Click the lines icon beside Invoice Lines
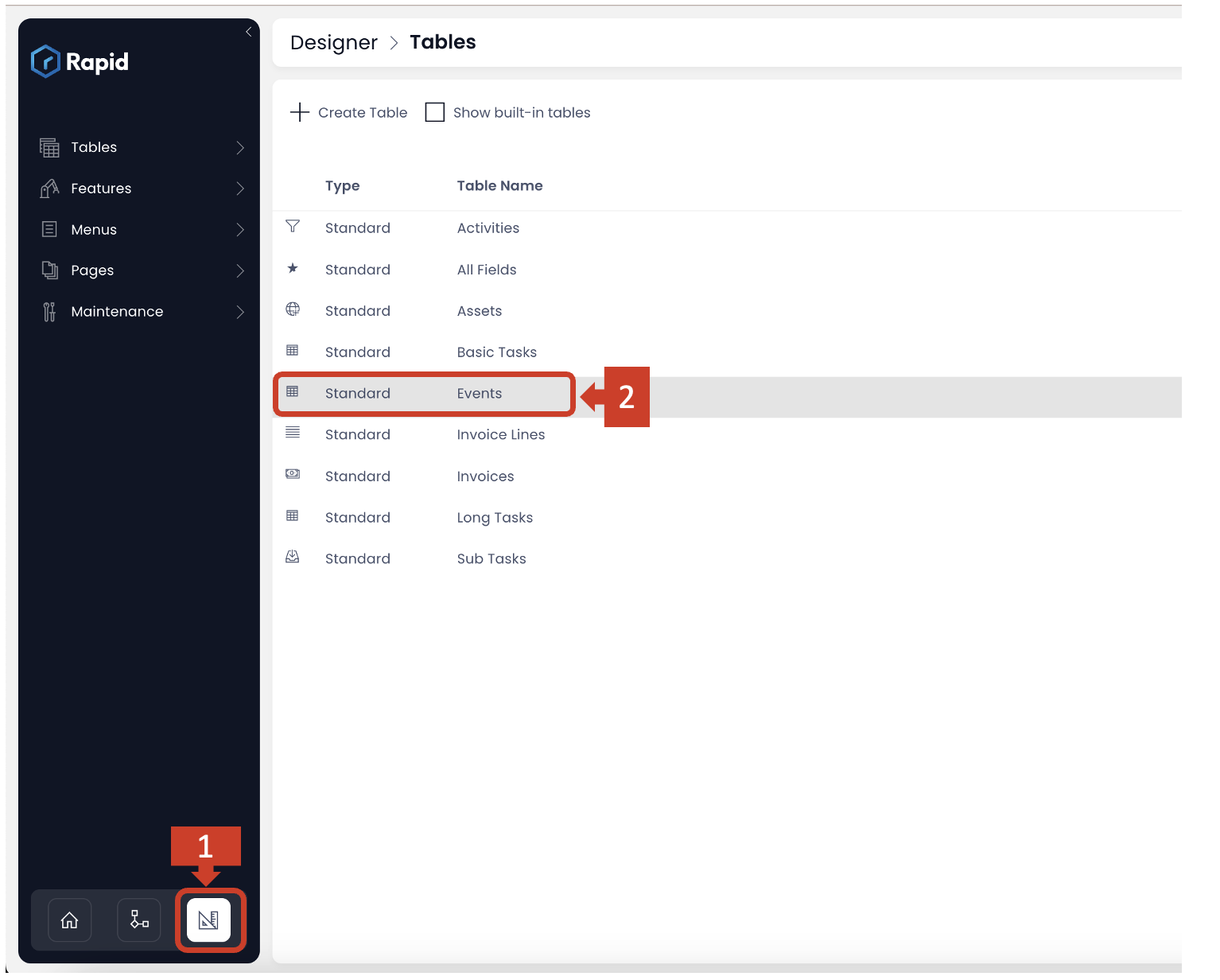1220x980 pixels. point(293,433)
